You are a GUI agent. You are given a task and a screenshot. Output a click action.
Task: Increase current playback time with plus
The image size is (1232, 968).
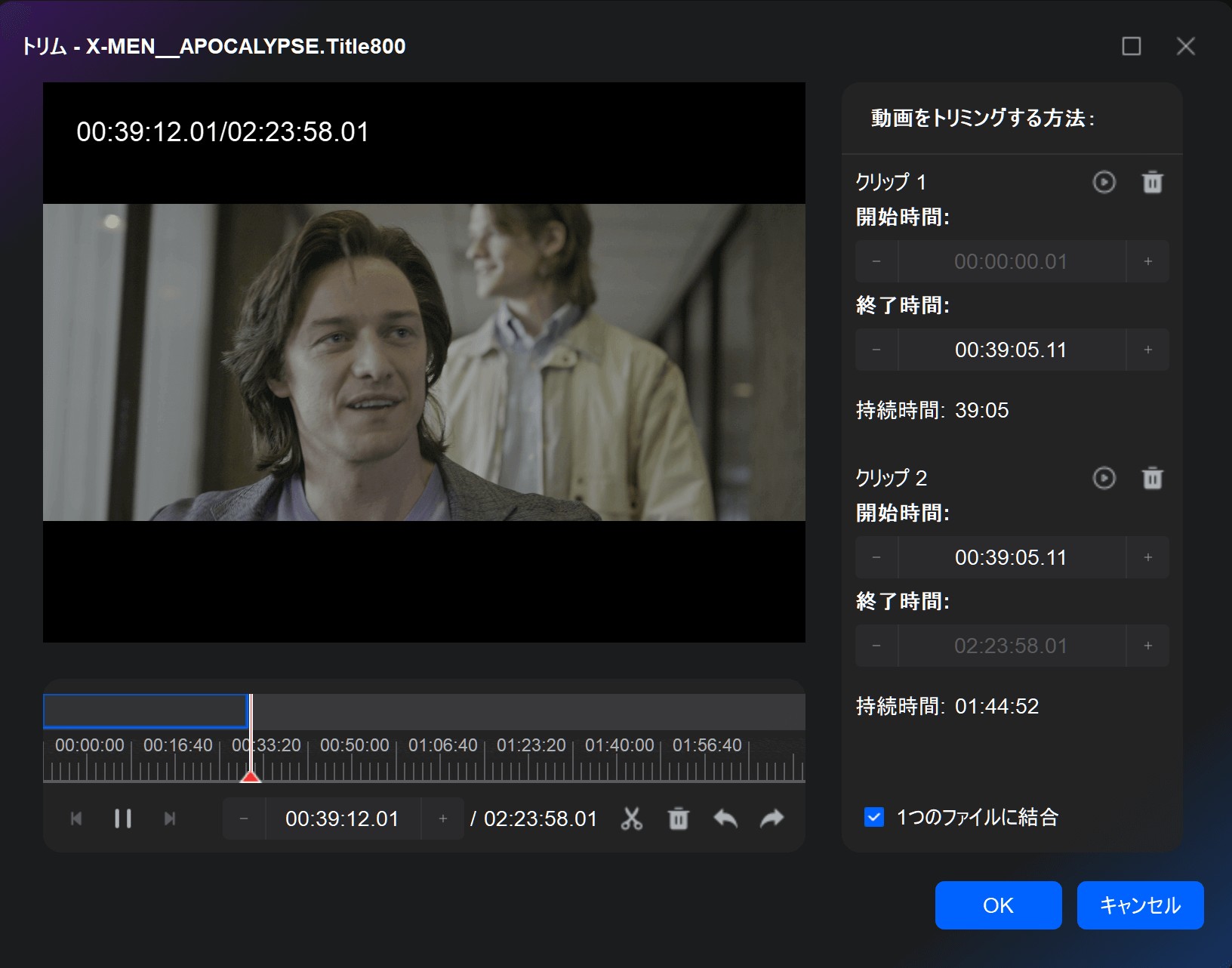(443, 818)
